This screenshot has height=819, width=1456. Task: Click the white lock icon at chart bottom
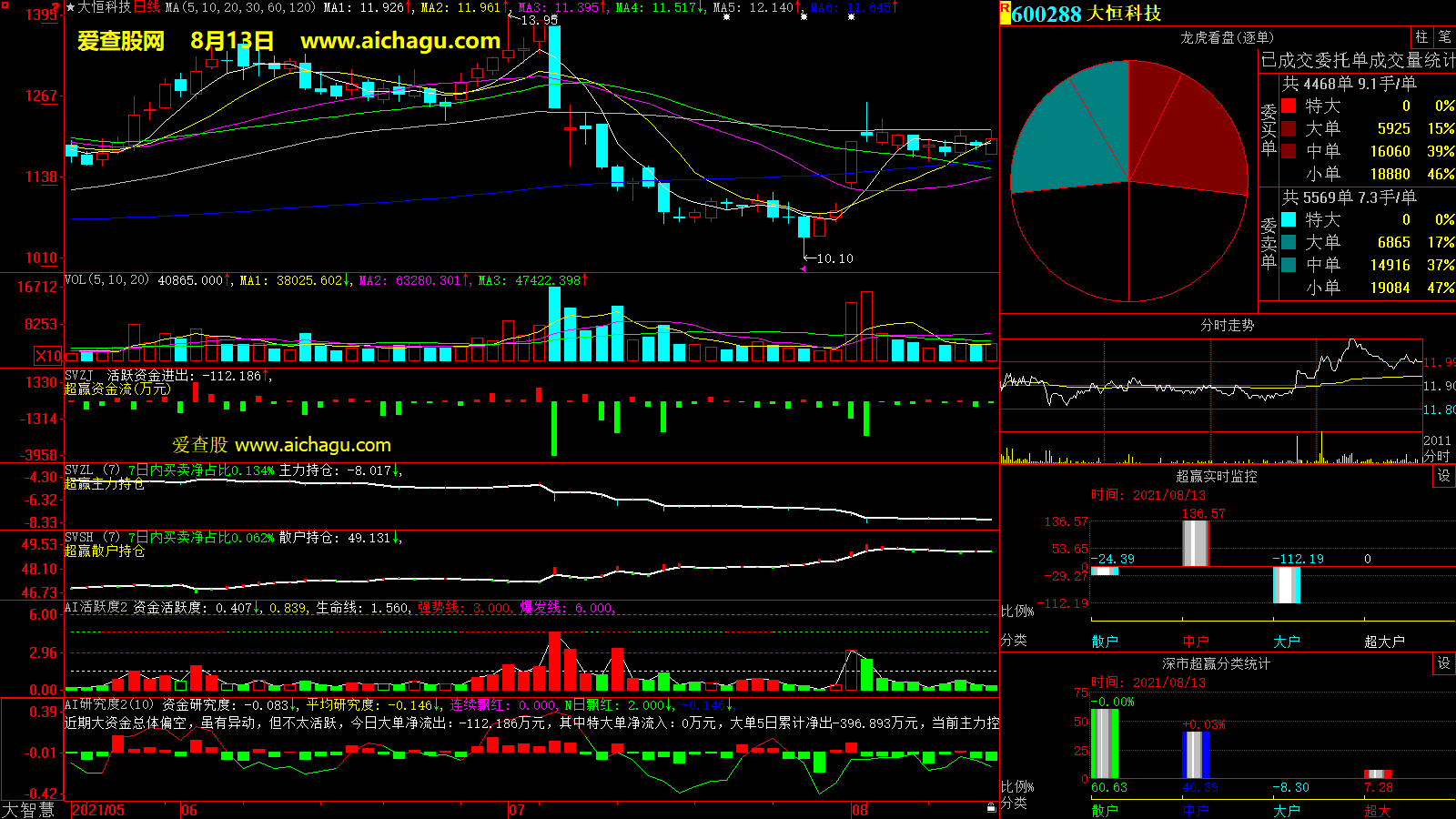click(x=991, y=808)
